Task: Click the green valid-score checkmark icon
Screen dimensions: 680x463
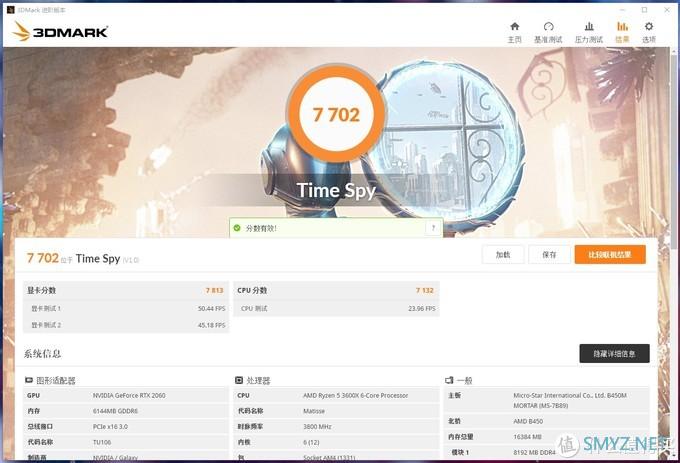Action: pyautogui.click(x=237, y=228)
